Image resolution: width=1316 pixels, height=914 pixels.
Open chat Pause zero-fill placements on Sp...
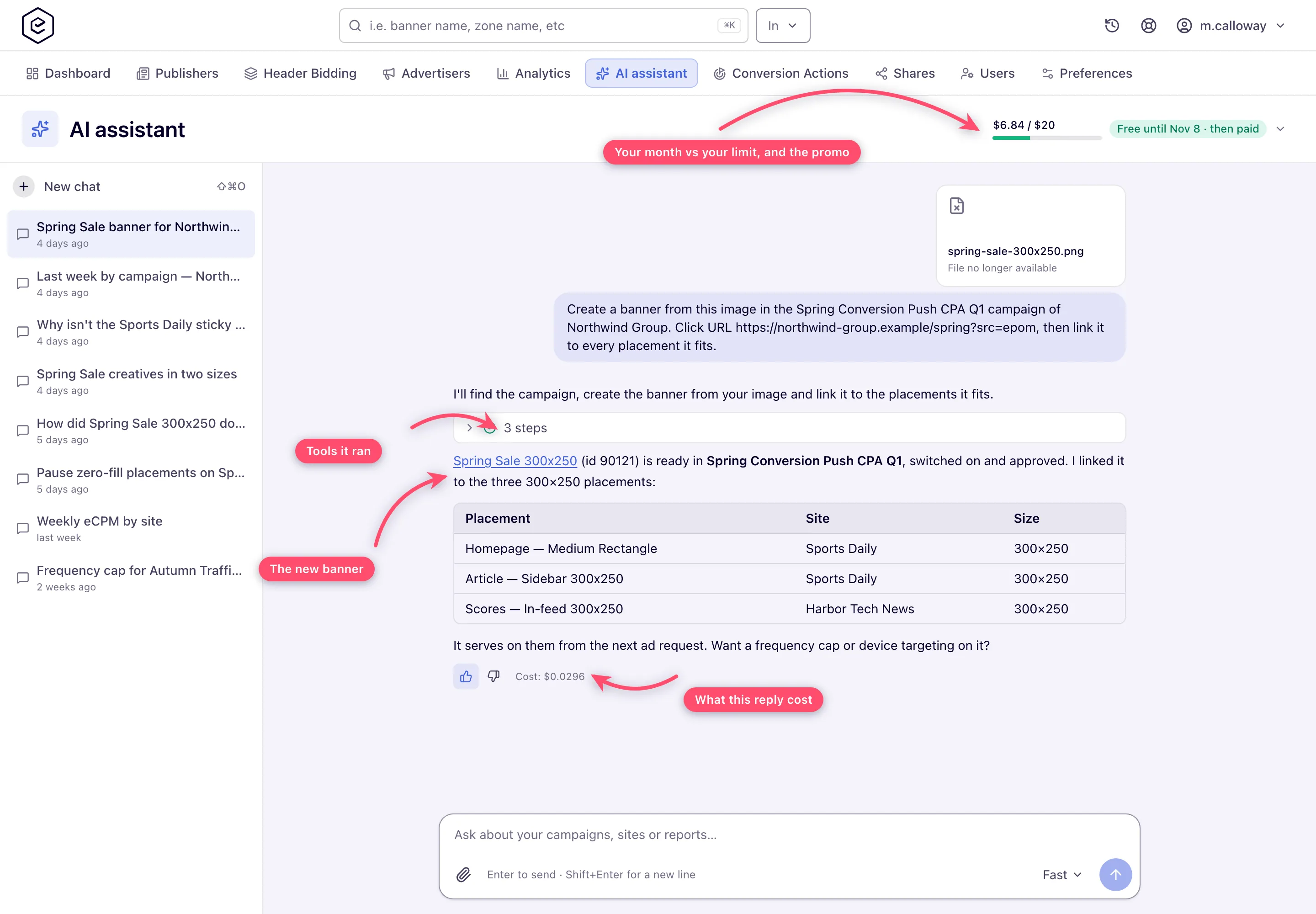131,480
